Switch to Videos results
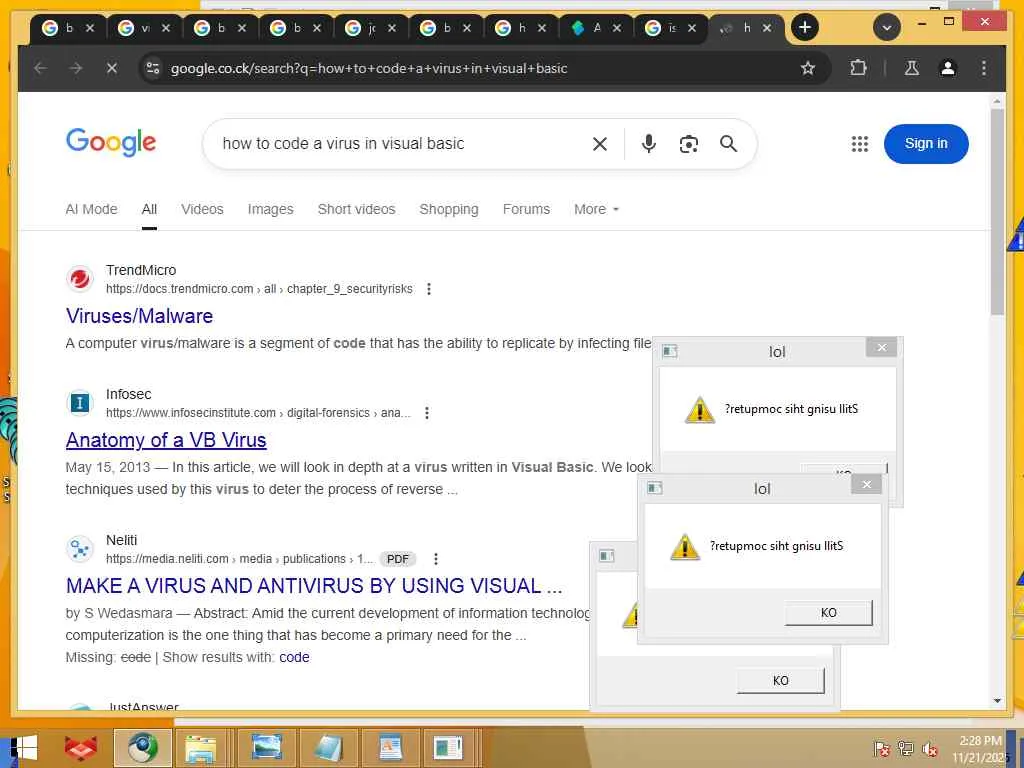Screen dimensions: 1024x768 202,209
